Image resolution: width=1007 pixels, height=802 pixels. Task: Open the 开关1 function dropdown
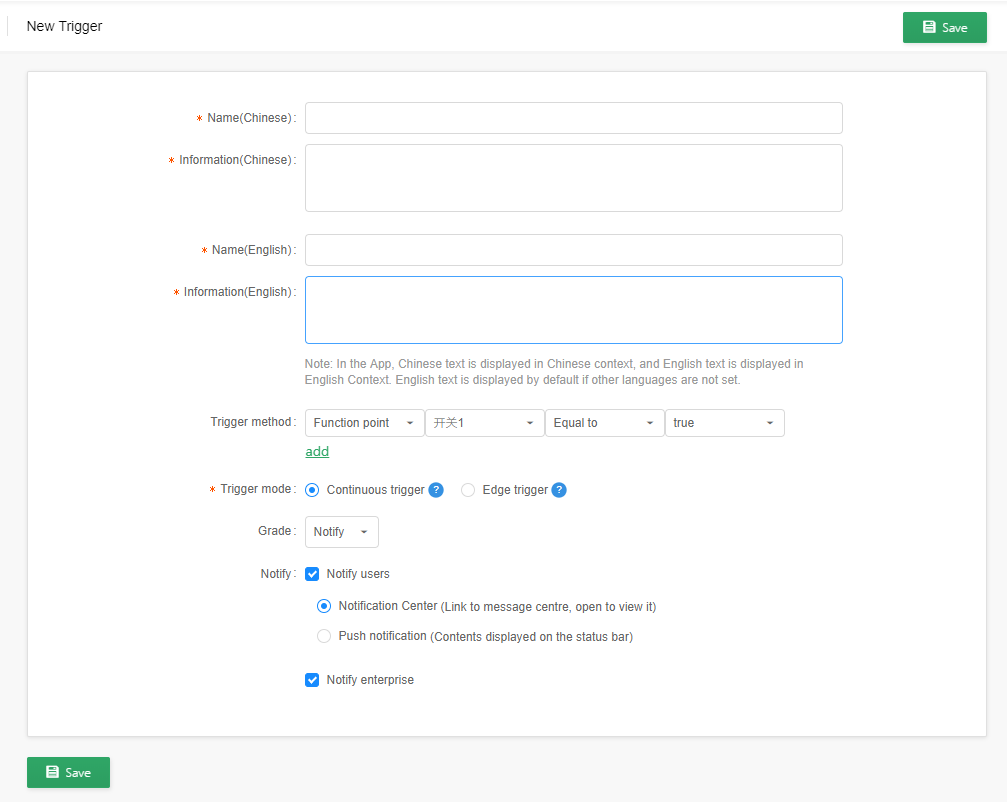coord(484,423)
